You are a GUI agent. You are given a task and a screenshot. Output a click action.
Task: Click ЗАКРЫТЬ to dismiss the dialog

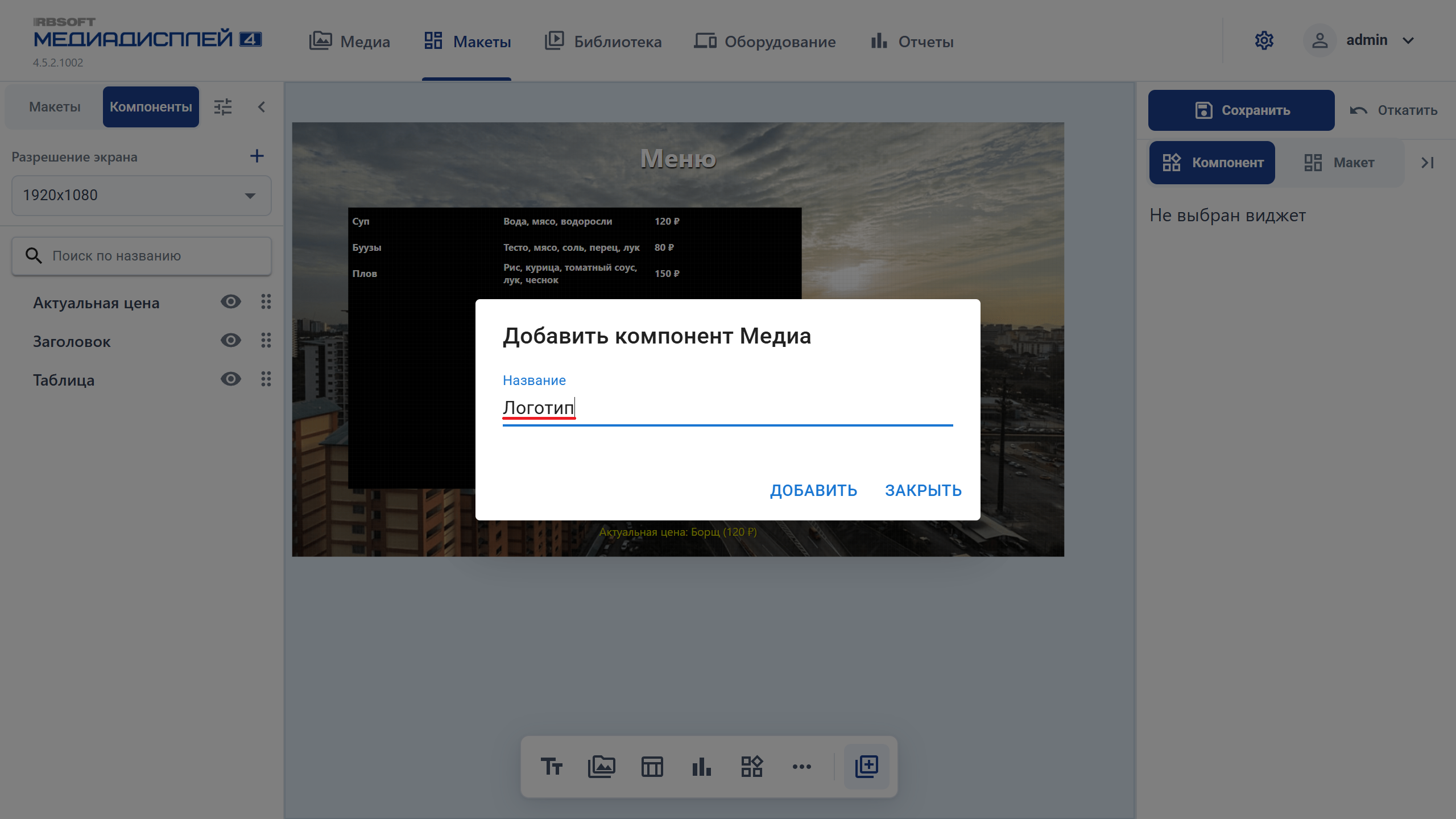pos(923,490)
